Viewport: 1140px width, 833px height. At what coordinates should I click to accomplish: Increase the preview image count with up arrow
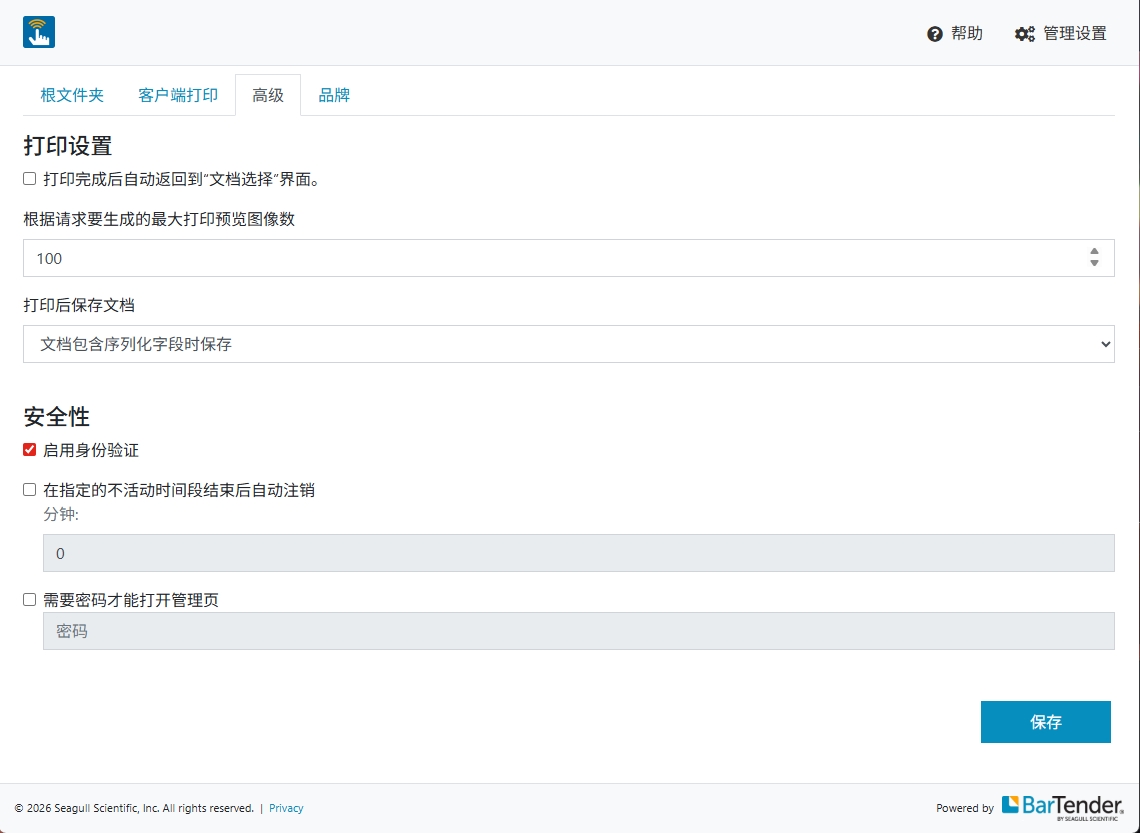tap(1094, 251)
